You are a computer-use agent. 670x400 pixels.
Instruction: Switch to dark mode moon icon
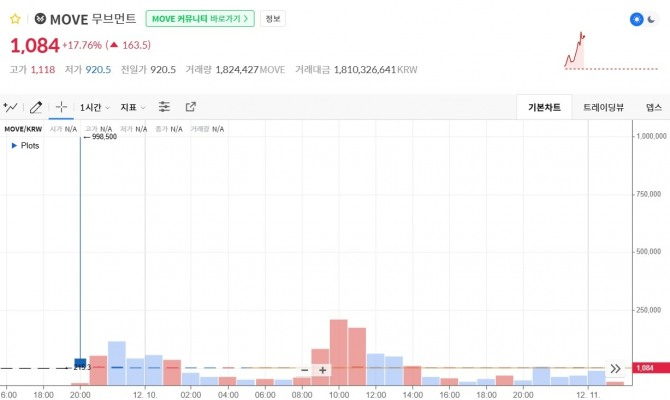click(651, 20)
